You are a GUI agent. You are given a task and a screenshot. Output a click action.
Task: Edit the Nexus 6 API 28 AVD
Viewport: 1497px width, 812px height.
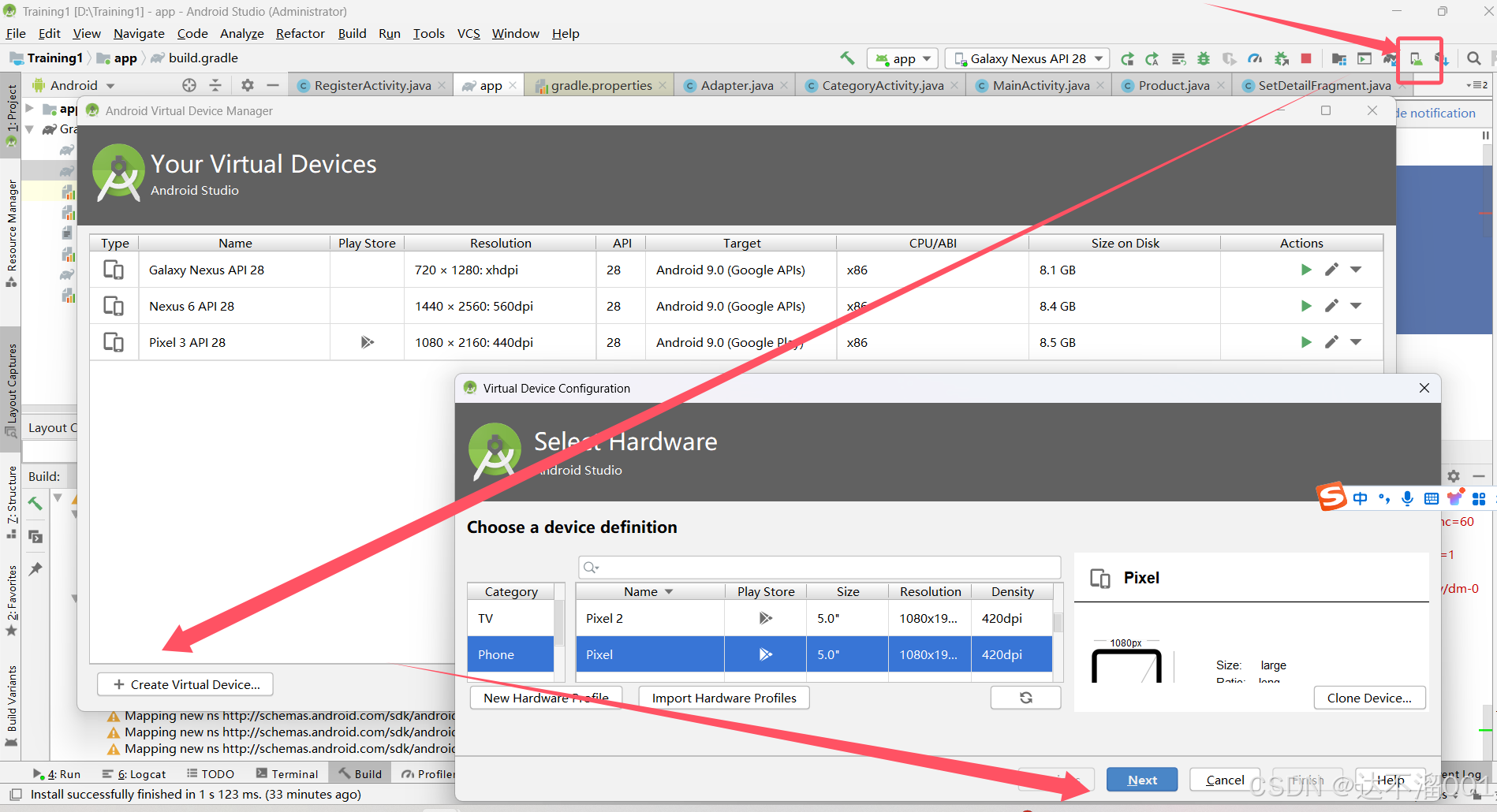(x=1331, y=306)
